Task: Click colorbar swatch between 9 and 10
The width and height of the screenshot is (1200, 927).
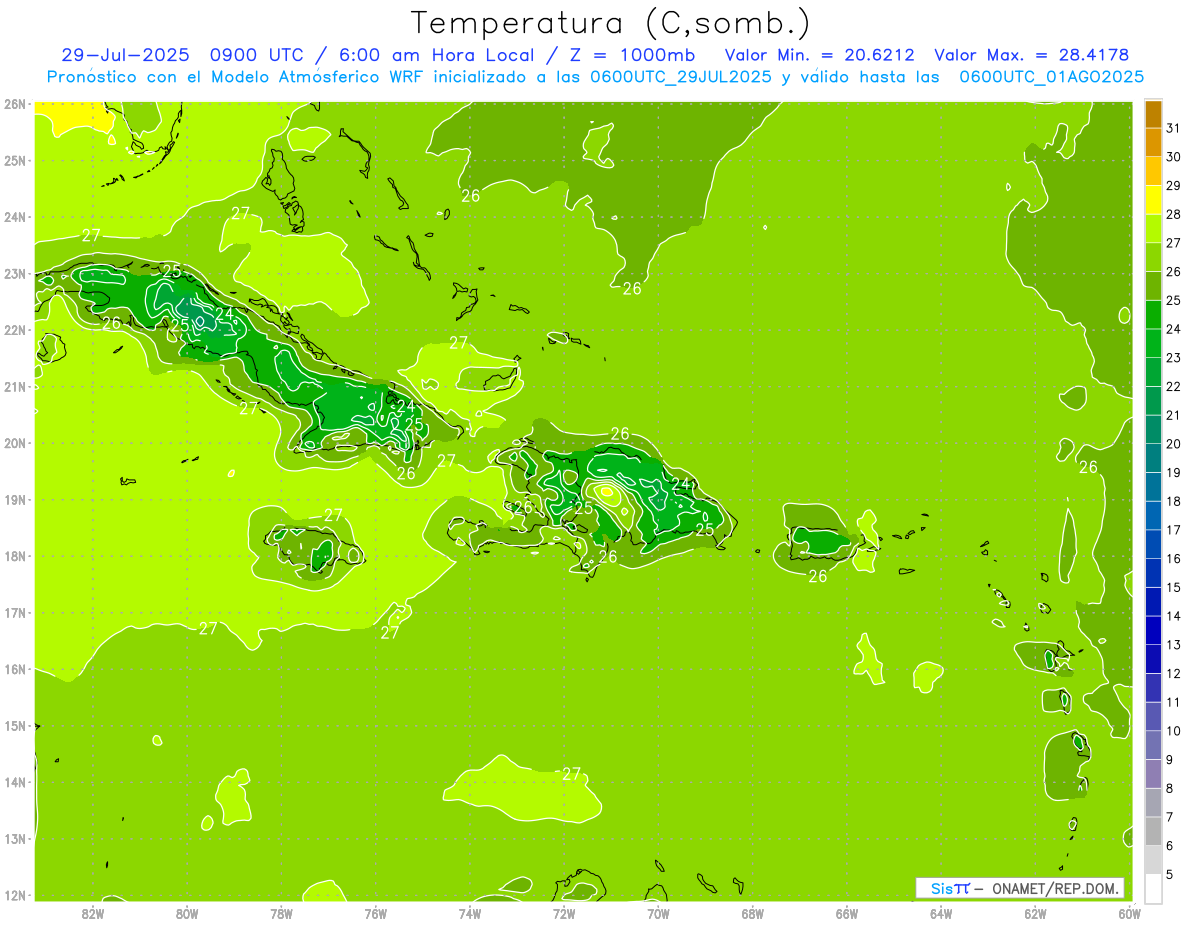Action: (x=1153, y=744)
